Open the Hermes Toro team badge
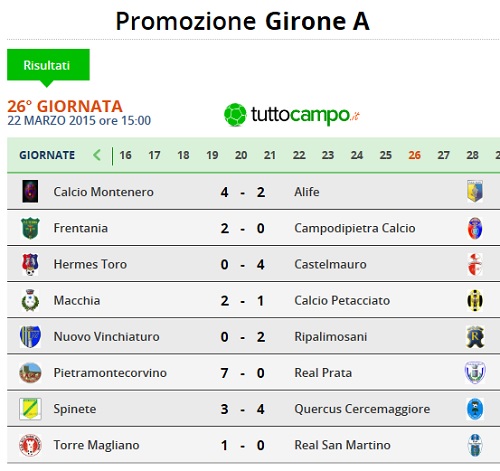The width and height of the screenshot is (500, 471). 30,264
